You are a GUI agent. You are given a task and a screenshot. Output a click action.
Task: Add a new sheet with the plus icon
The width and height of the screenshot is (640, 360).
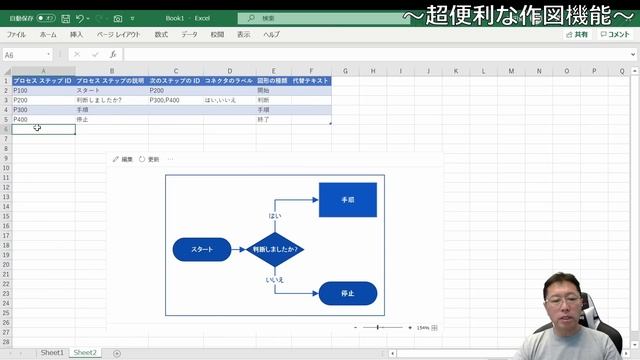(x=117, y=353)
